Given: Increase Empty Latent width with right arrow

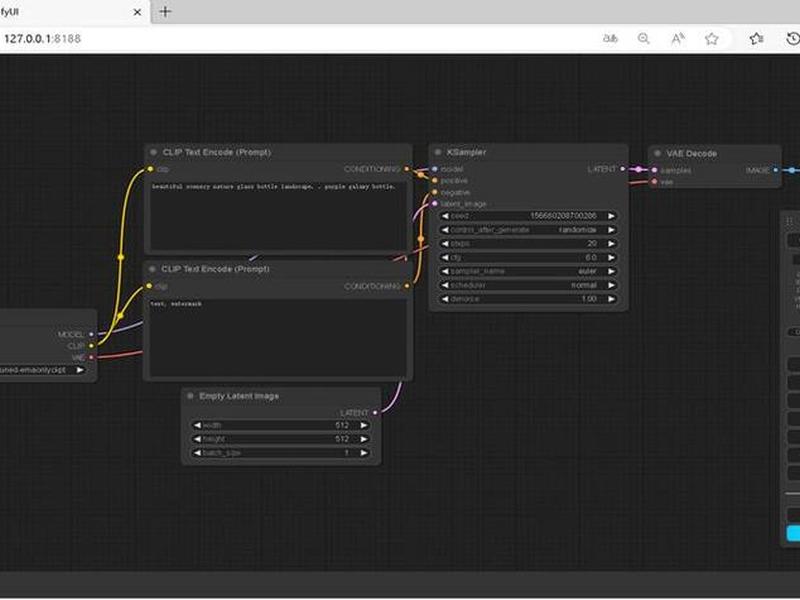Looking at the screenshot, I should (x=364, y=425).
